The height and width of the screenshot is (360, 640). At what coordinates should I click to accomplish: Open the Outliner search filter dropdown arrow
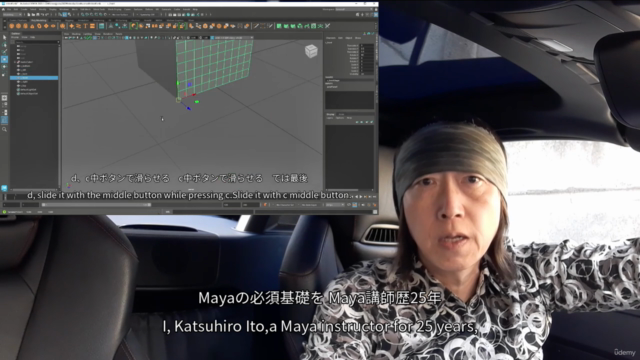58,42
